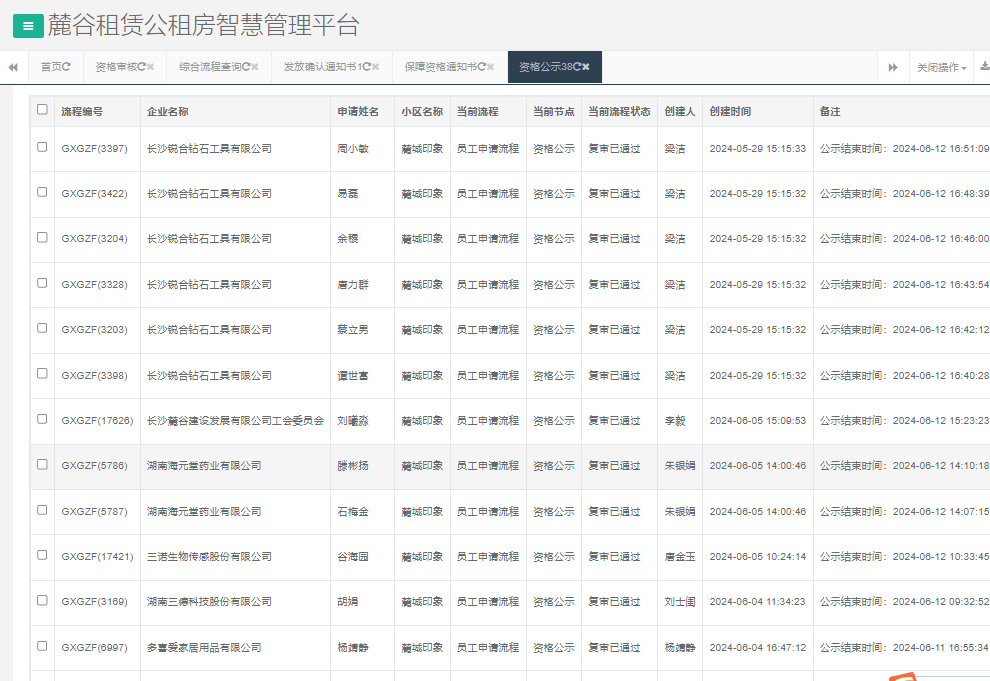Click company name 长沙麓谷建设发展有限公司工会委员会
Viewport: 990px width, 681px height.
pyautogui.click(x=235, y=421)
